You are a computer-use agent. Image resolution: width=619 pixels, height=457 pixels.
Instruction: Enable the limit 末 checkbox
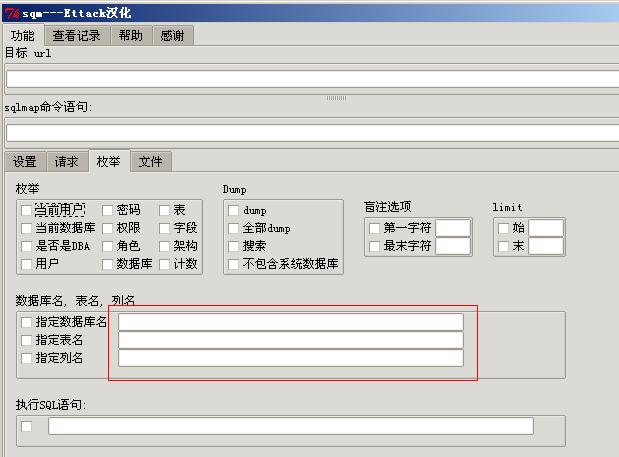(x=503, y=246)
